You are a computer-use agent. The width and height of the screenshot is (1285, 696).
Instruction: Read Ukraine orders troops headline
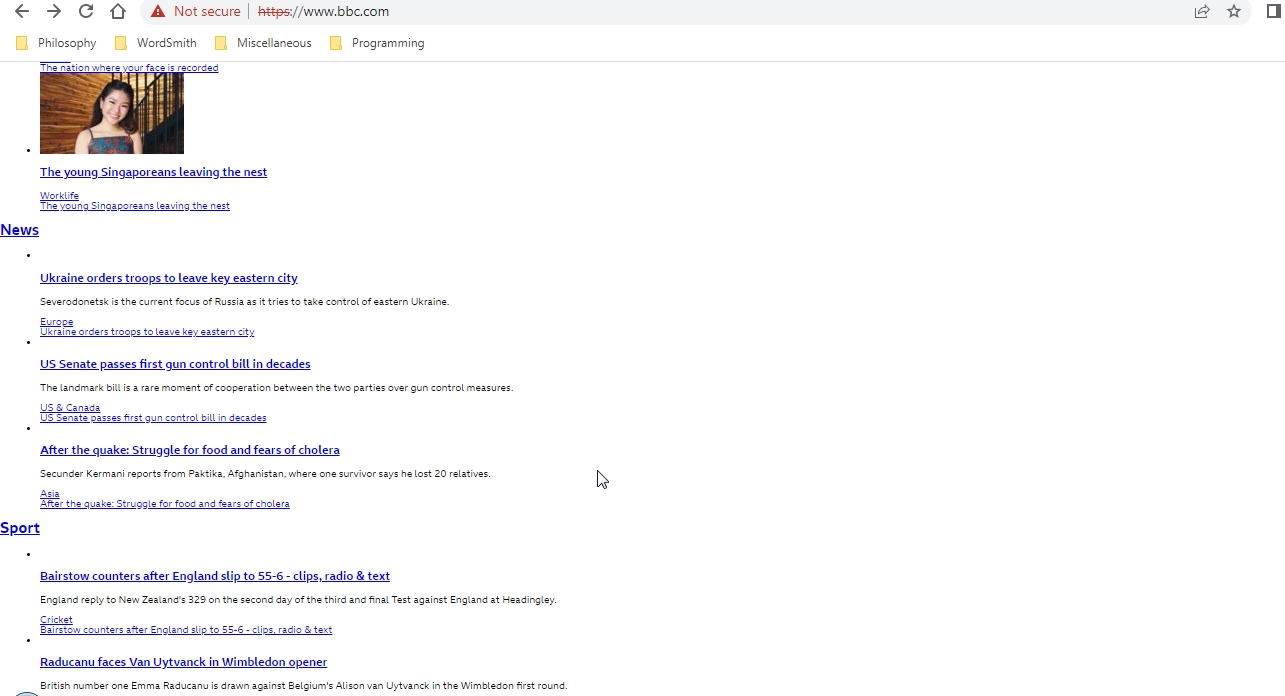[x=169, y=278]
